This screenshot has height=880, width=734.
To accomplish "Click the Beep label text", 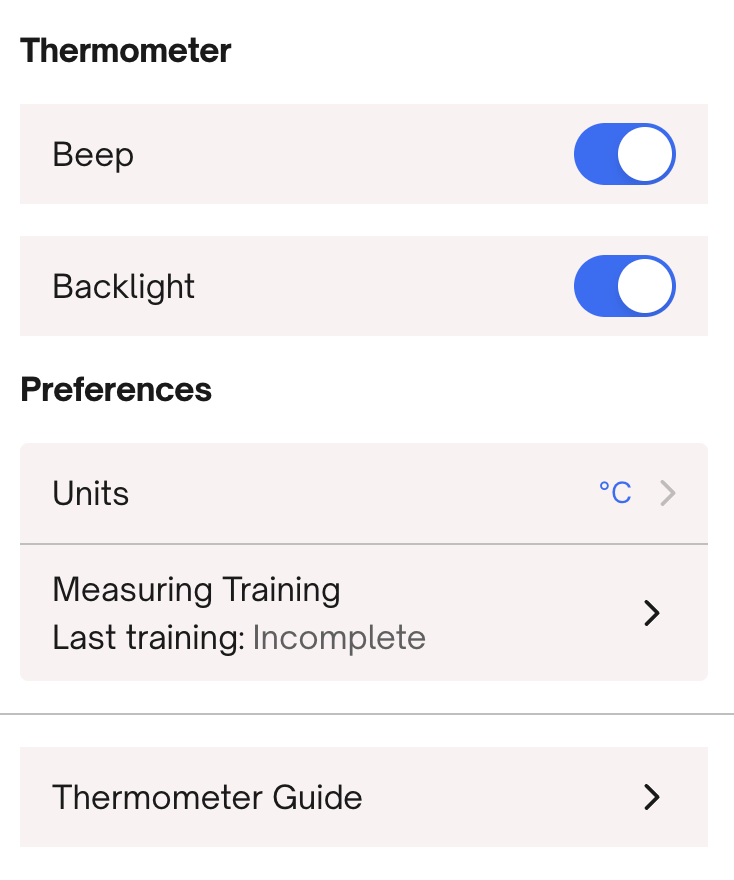I will point(93,155).
